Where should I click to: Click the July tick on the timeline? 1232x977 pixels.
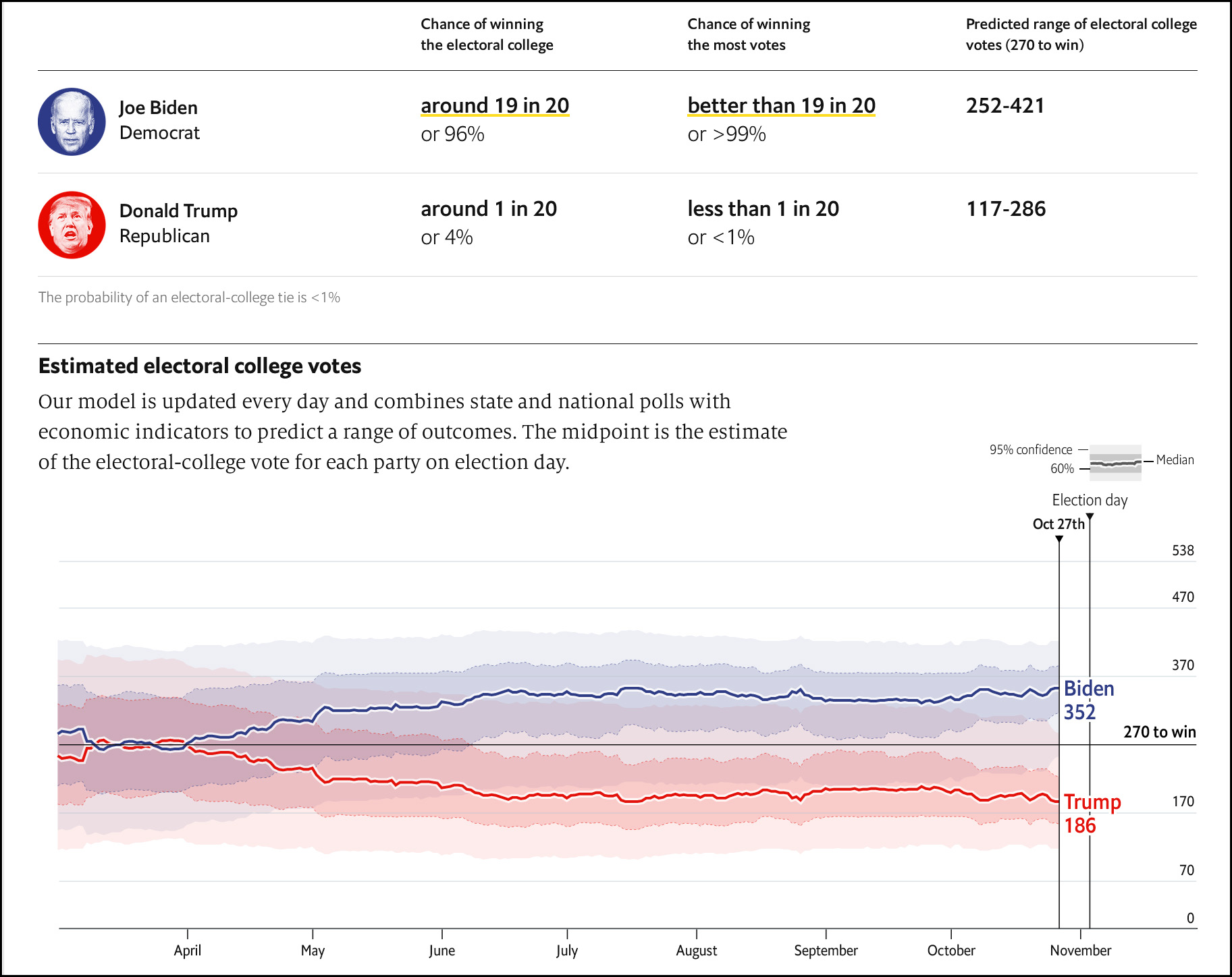pos(567,934)
